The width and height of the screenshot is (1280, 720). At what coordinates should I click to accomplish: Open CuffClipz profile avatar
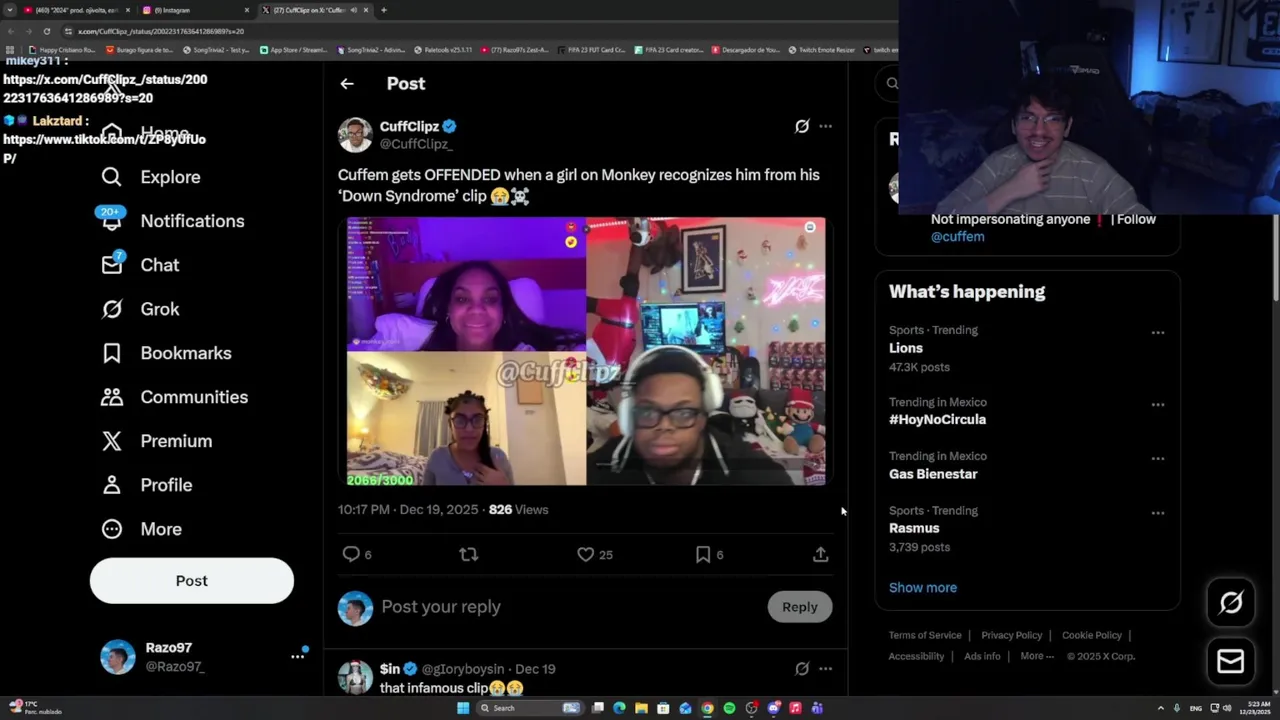[355, 135]
